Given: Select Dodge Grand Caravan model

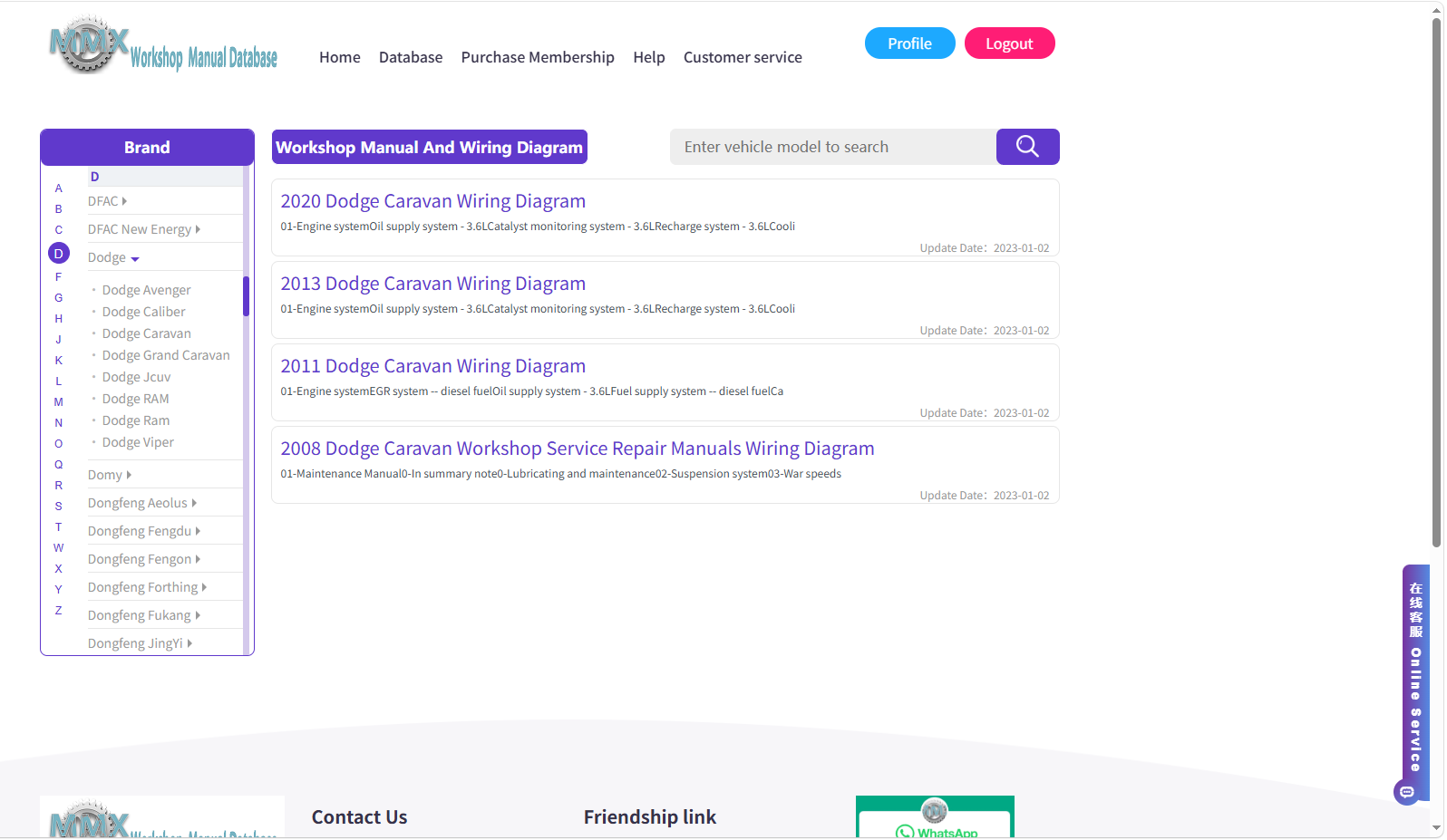Looking at the screenshot, I should click(166, 355).
